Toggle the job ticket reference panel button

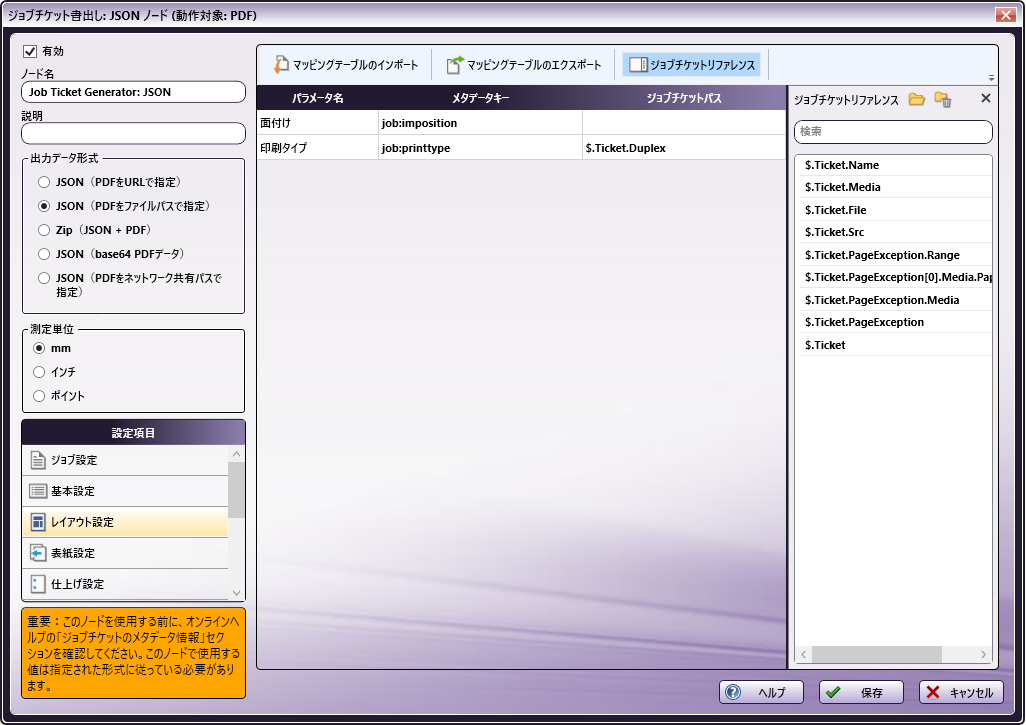(x=692, y=65)
